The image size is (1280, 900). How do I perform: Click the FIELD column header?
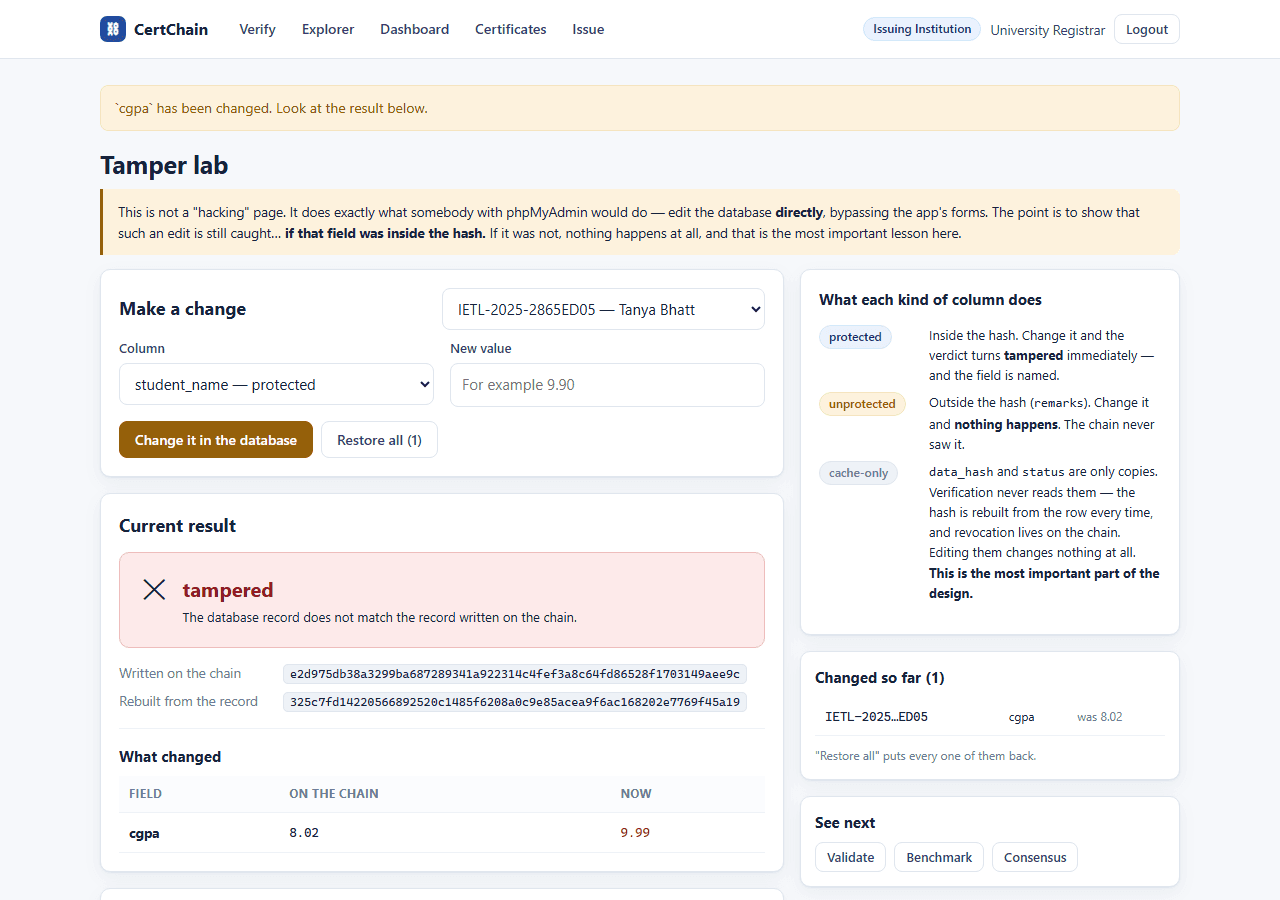click(x=145, y=794)
